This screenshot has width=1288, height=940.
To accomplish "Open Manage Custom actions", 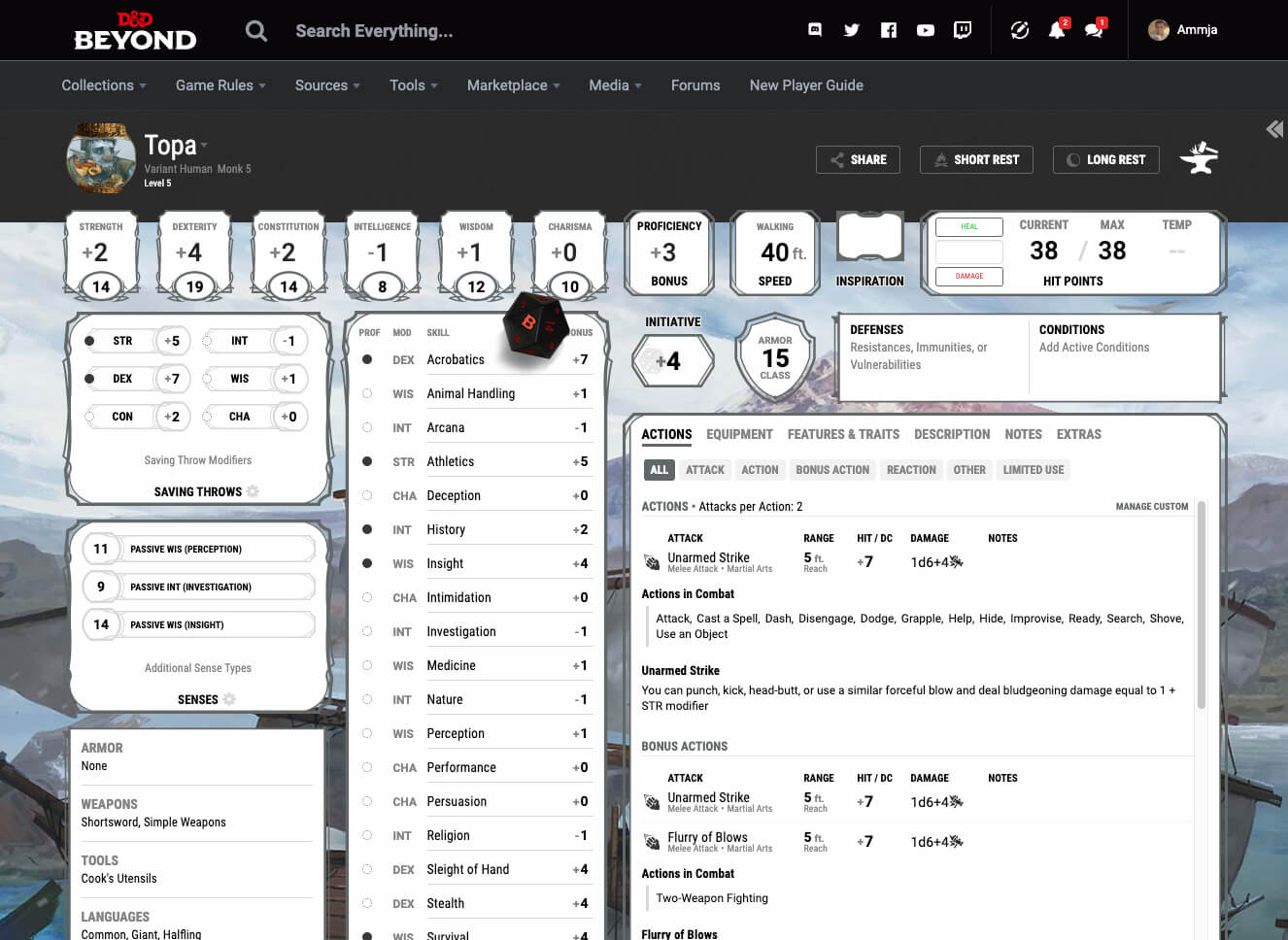I will (x=1152, y=506).
